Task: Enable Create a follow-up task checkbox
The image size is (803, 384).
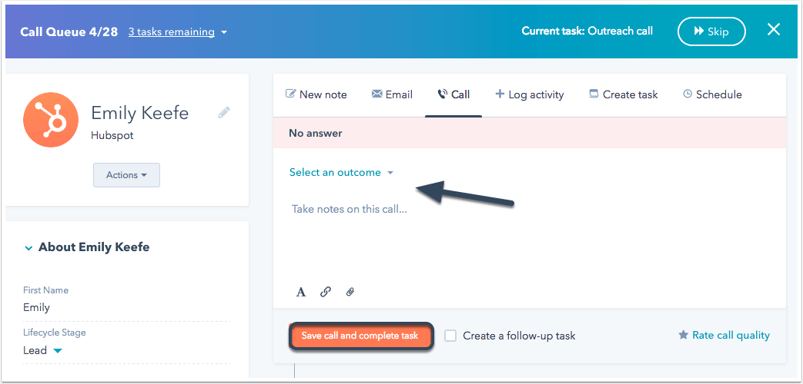Action: click(x=450, y=336)
